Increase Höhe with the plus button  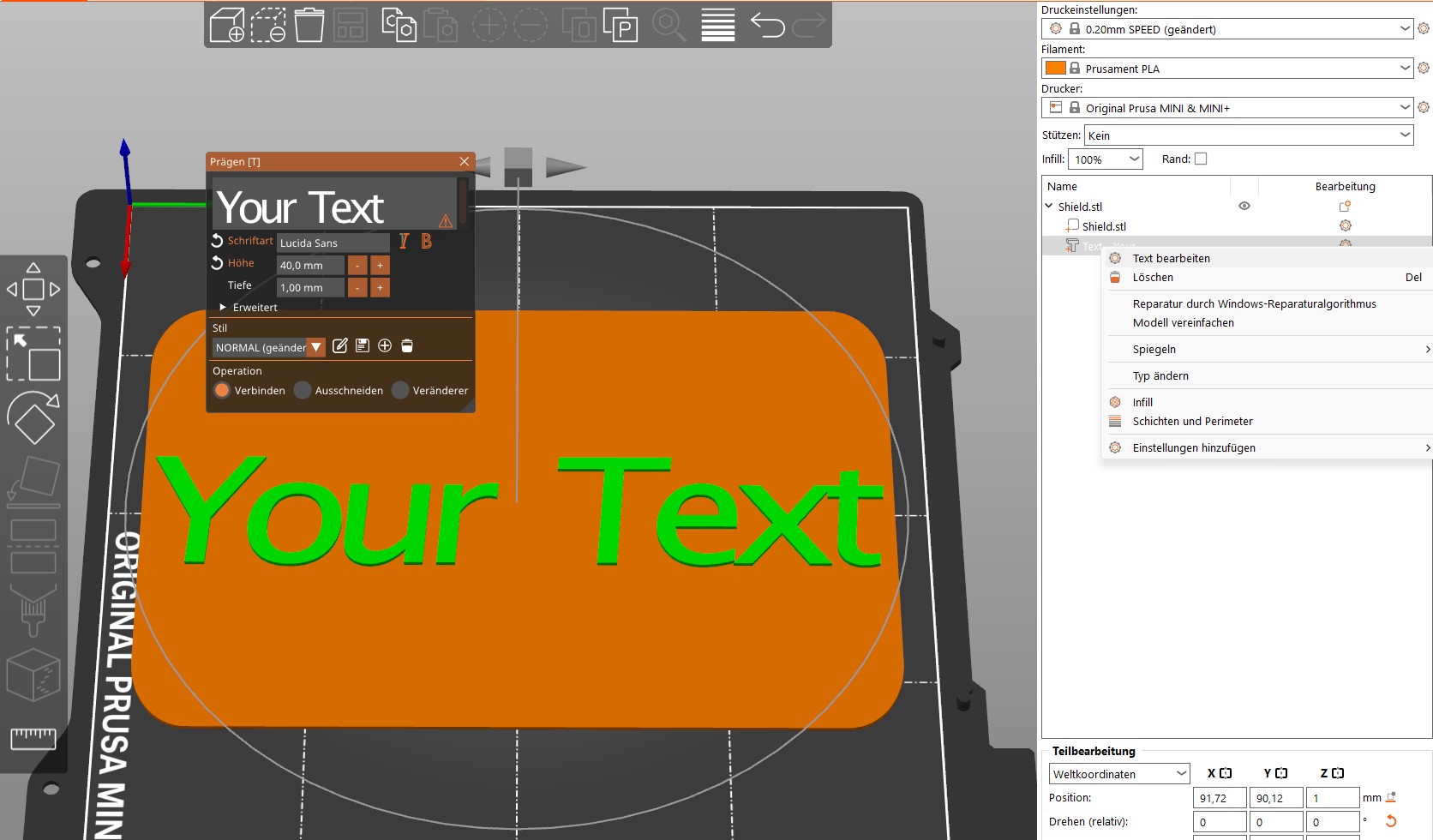click(x=380, y=265)
